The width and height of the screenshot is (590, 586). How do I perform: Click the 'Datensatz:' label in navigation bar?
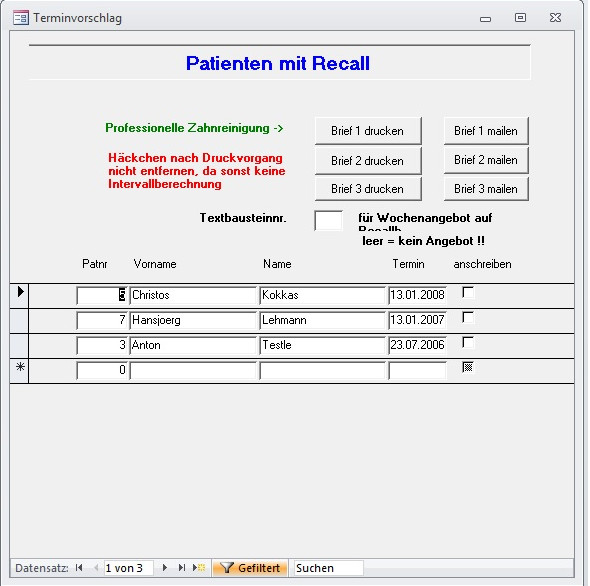pos(42,568)
